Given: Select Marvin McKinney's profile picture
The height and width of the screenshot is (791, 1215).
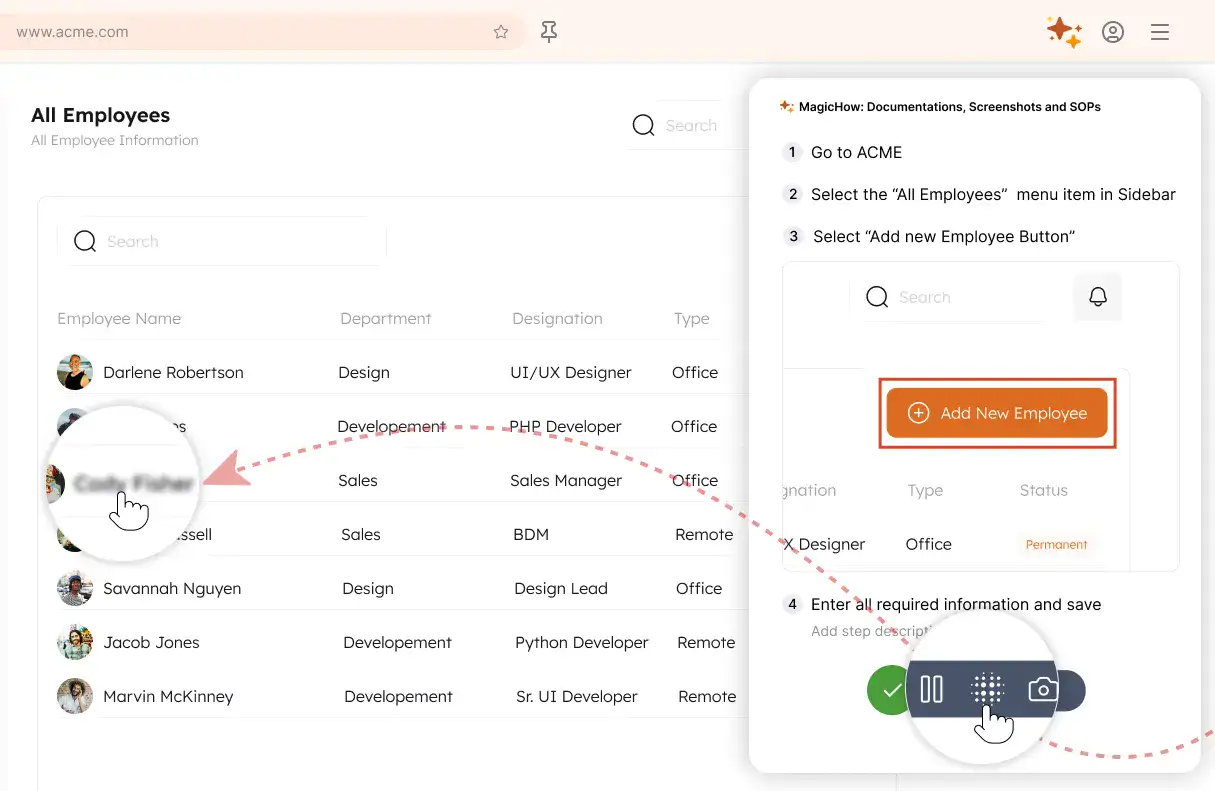Looking at the screenshot, I should pyautogui.click(x=75, y=696).
